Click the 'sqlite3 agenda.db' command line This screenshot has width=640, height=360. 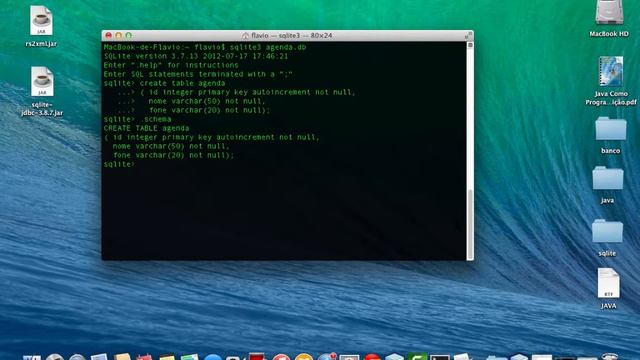[204, 47]
